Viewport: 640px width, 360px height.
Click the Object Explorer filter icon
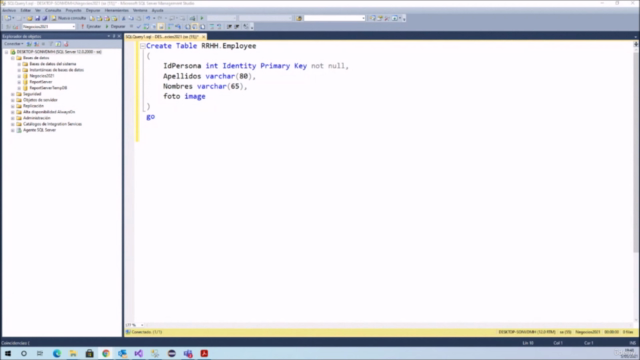click(51, 44)
